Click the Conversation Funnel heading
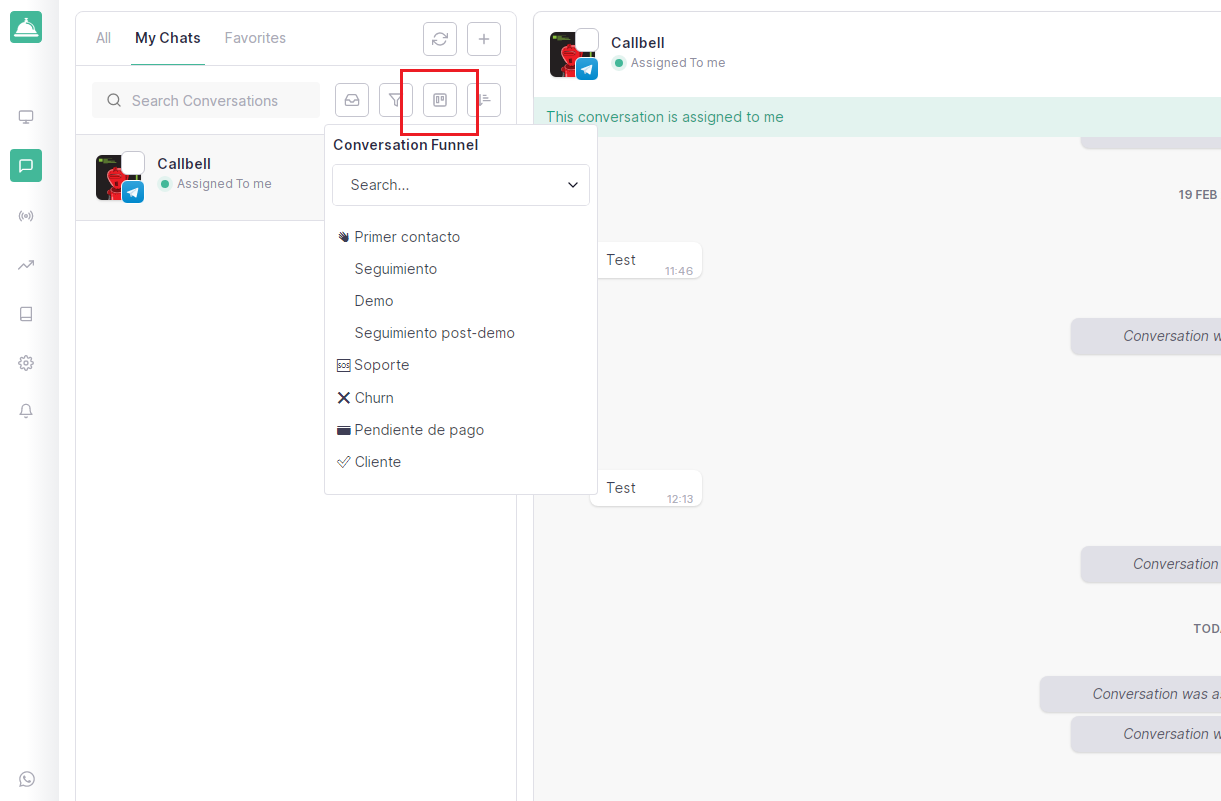Viewport: 1221px width, 801px height. tap(406, 145)
